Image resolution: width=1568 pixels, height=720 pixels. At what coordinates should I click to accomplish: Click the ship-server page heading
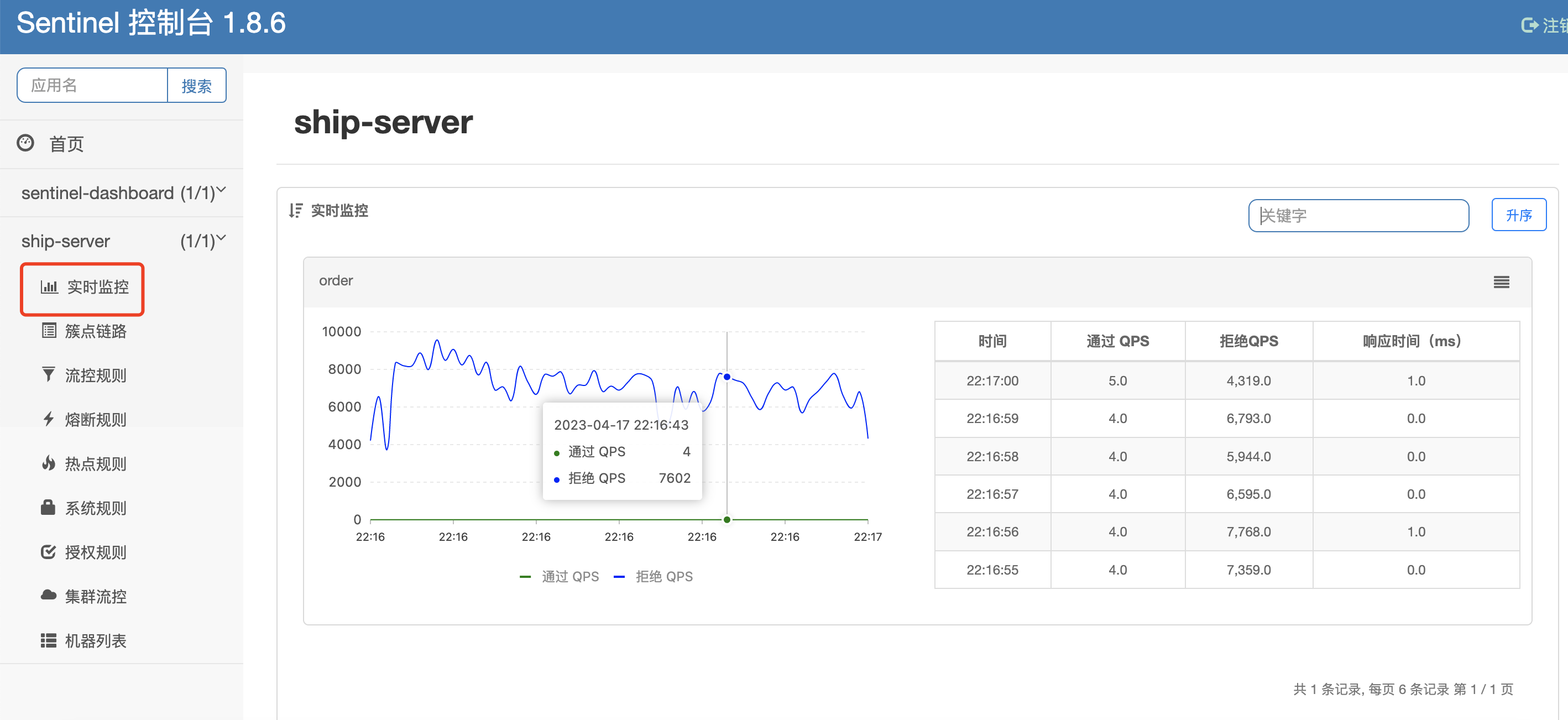pos(383,122)
